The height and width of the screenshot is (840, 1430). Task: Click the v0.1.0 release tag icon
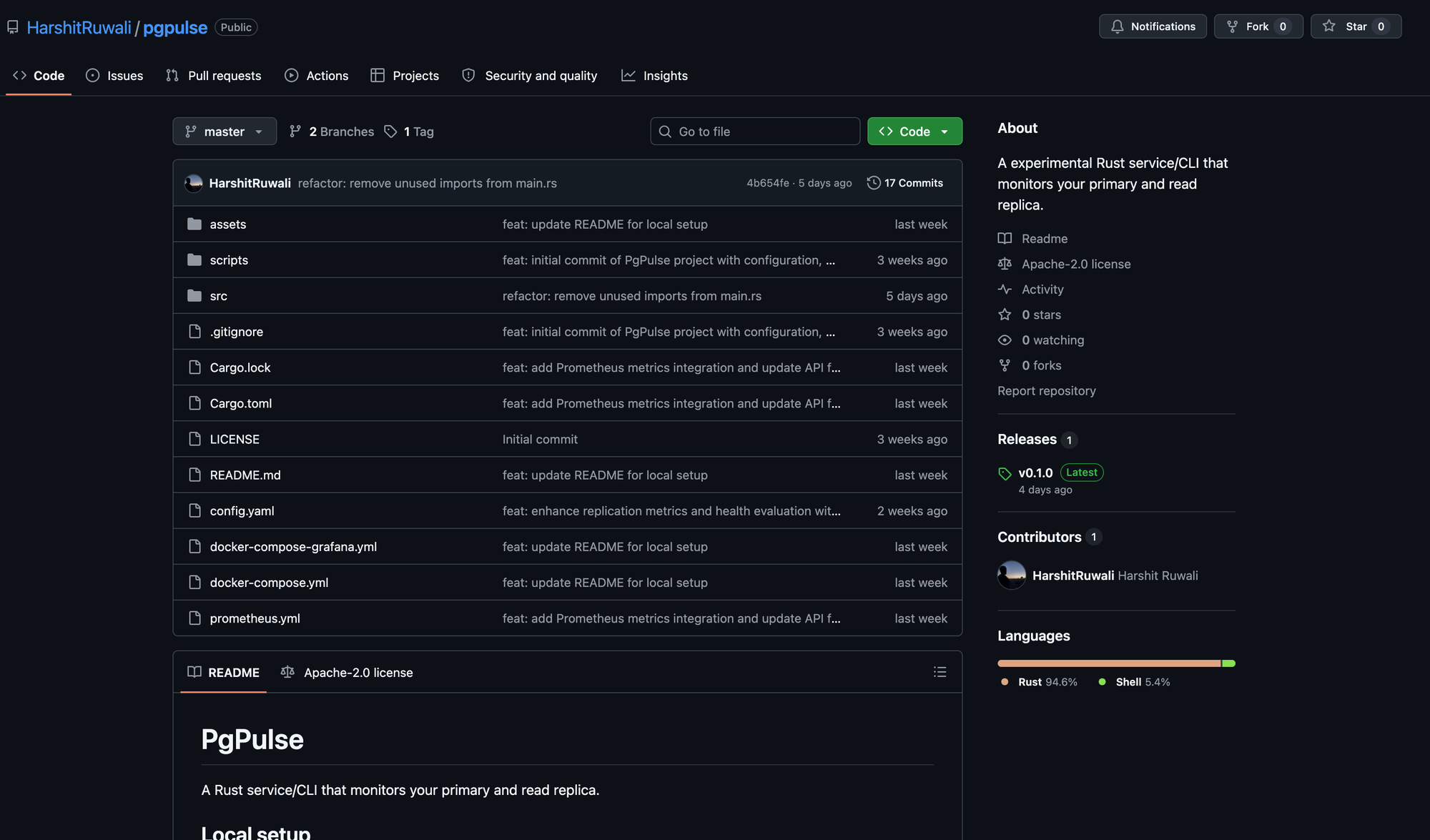[x=1005, y=473]
